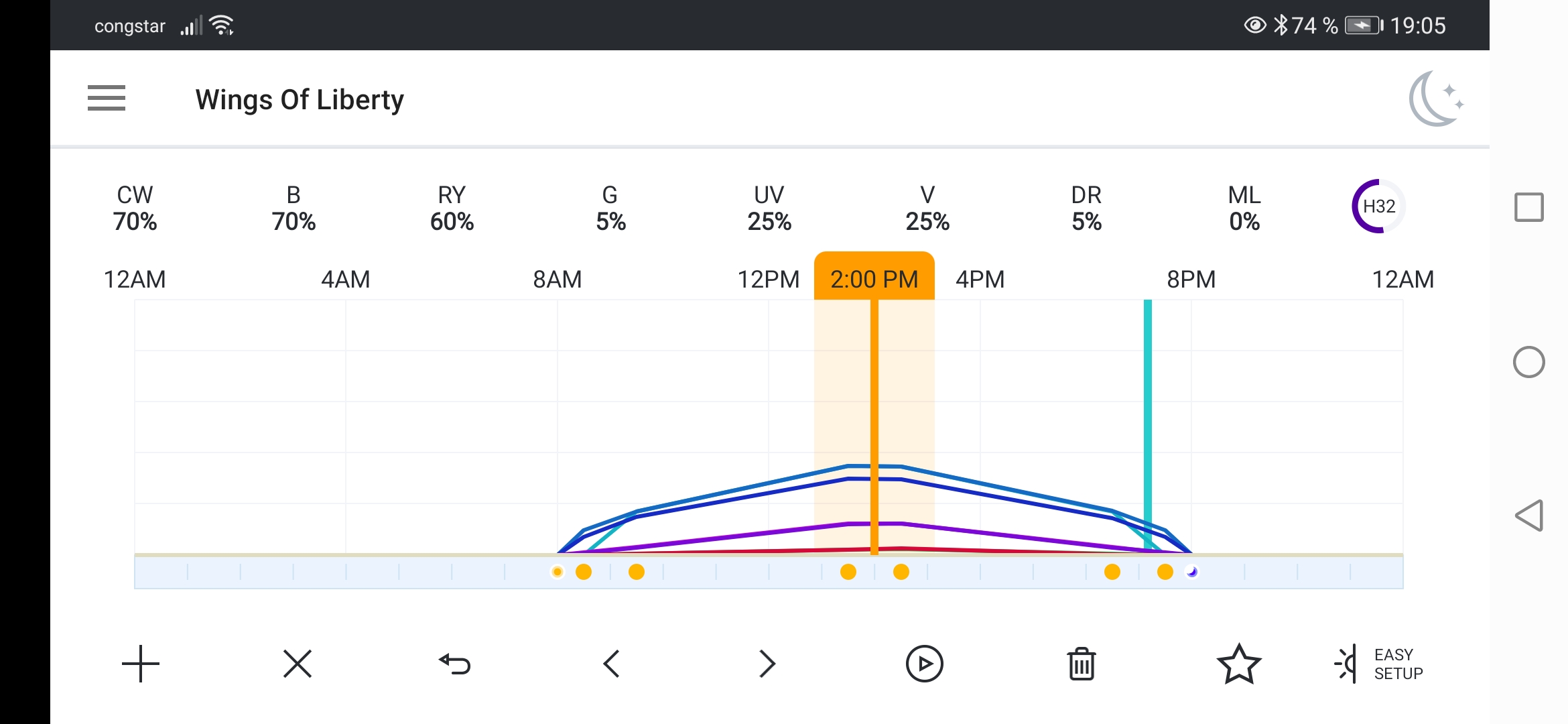The width and height of the screenshot is (1568, 724).
Task: Select the ML 0% moonlight channel
Action: (x=1244, y=208)
